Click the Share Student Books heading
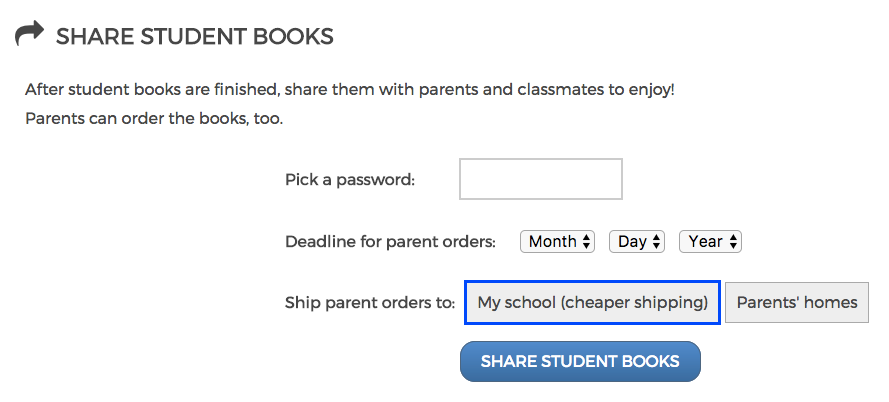Image resolution: width=889 pixels, height=402 pixels. pyautogui.click(x=194, y=38)
